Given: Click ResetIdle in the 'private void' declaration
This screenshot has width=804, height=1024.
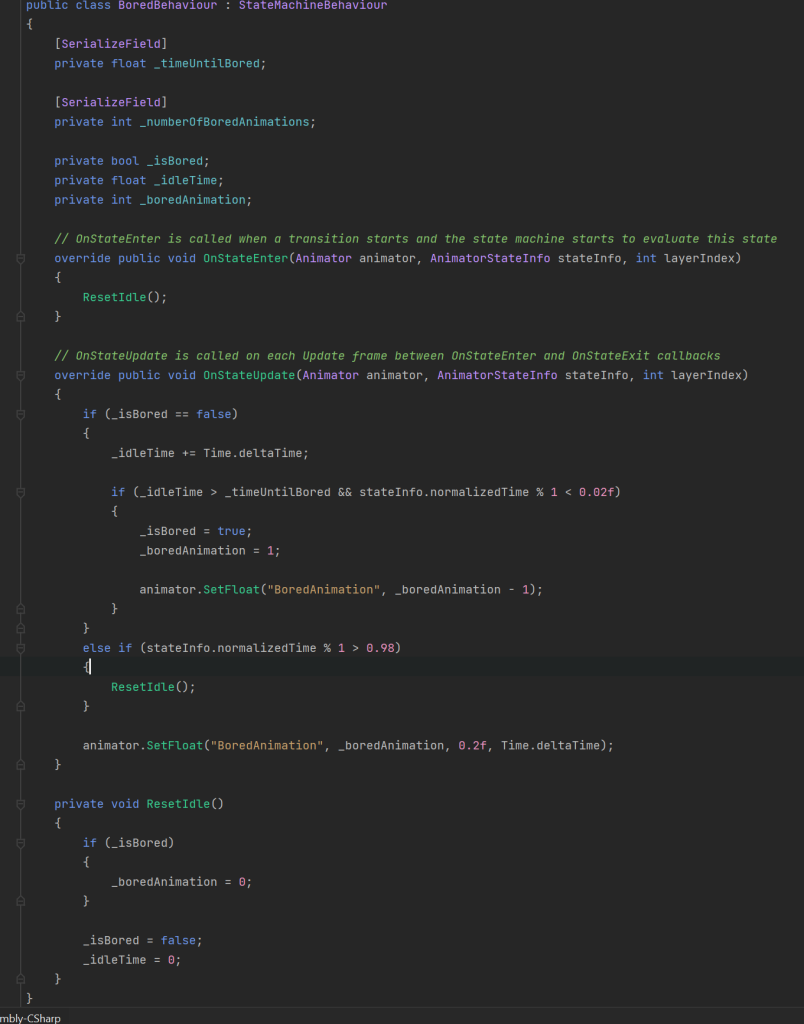Looking at the screenshot, I should [178, 804].
